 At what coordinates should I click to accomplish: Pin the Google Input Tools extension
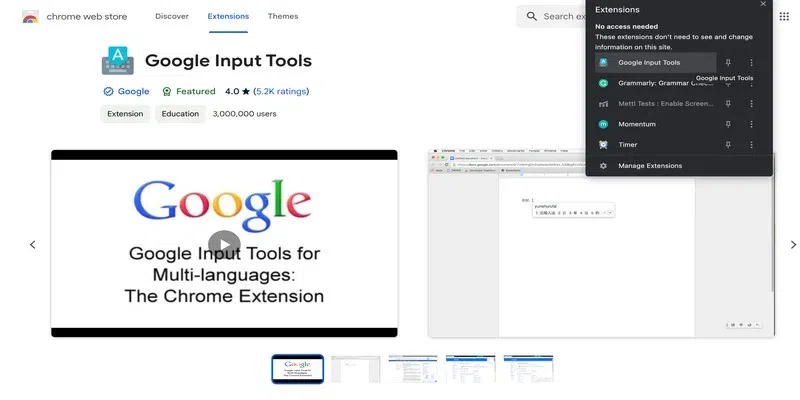(x=728, y=63)
